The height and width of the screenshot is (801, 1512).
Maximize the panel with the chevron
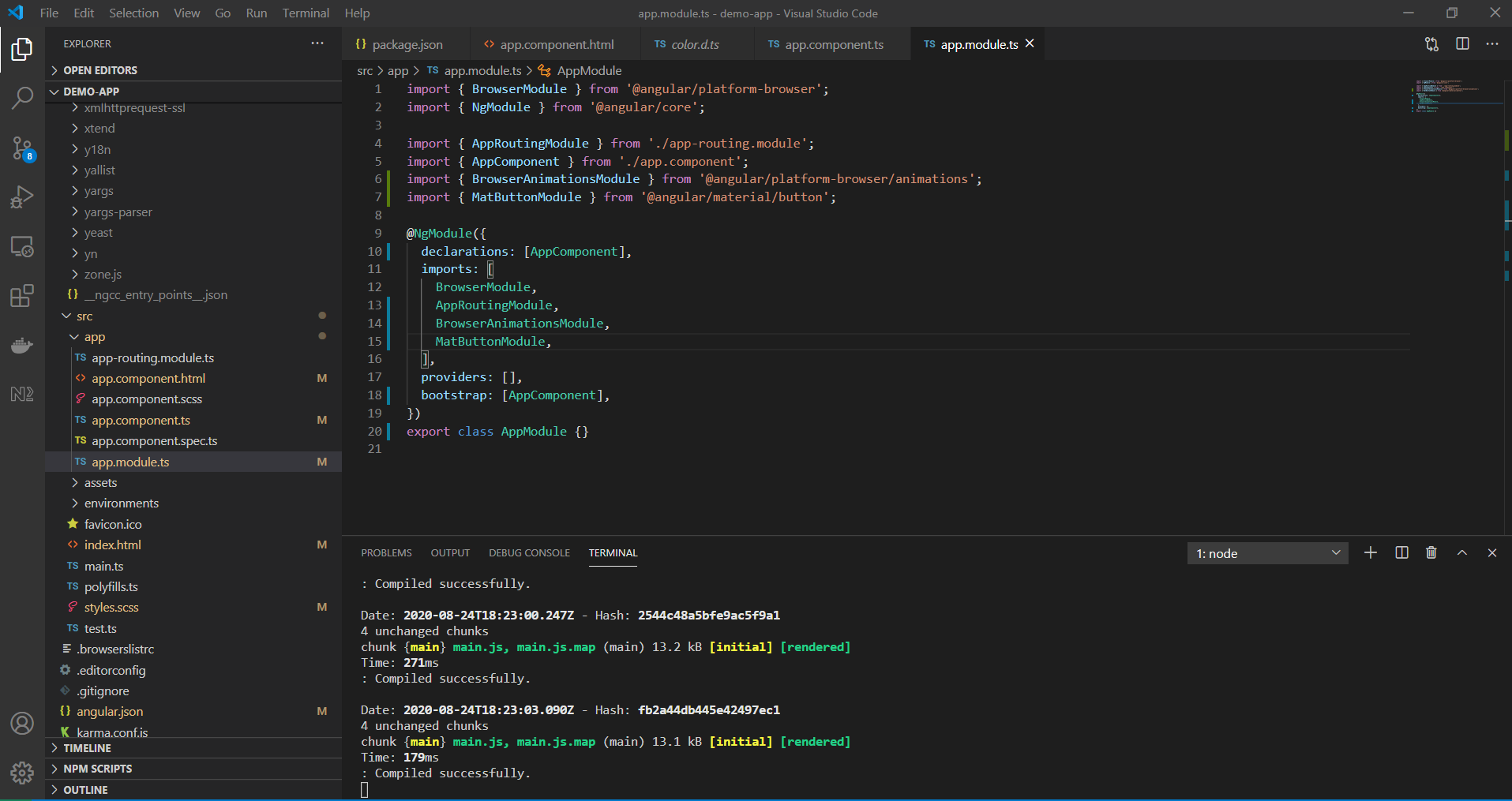click(1461, 552)
